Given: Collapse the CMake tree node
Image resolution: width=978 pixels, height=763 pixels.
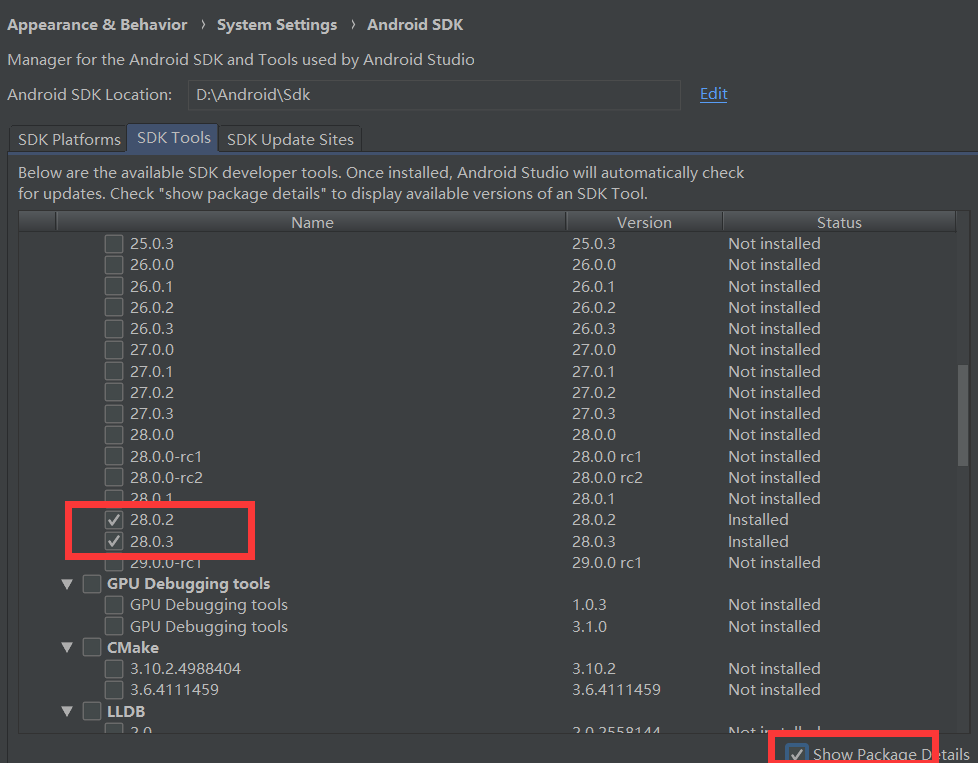Looking at the screenshot, I should coord(66,647).
